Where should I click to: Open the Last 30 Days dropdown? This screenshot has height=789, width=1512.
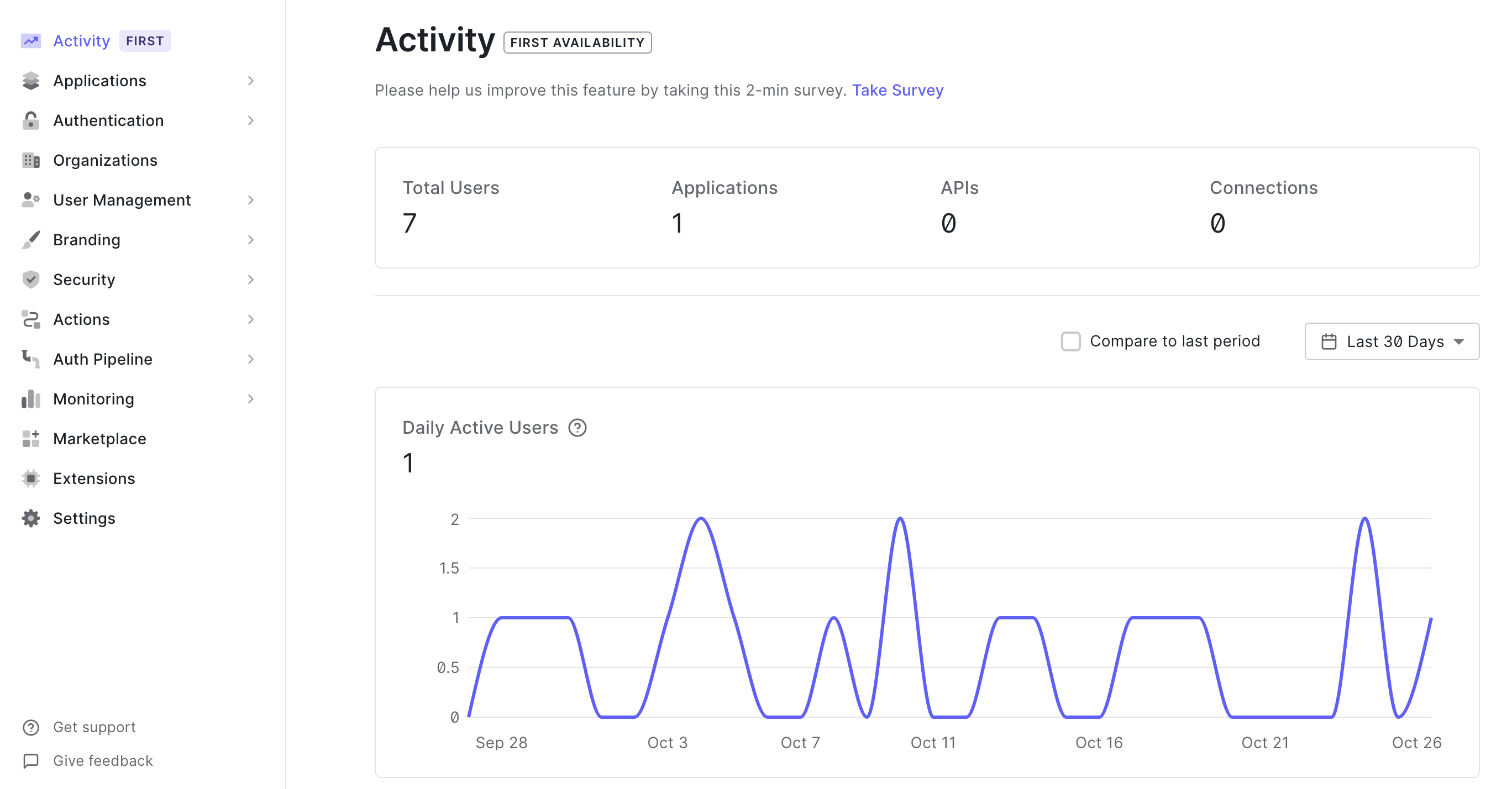click(x=1391, y=341)
